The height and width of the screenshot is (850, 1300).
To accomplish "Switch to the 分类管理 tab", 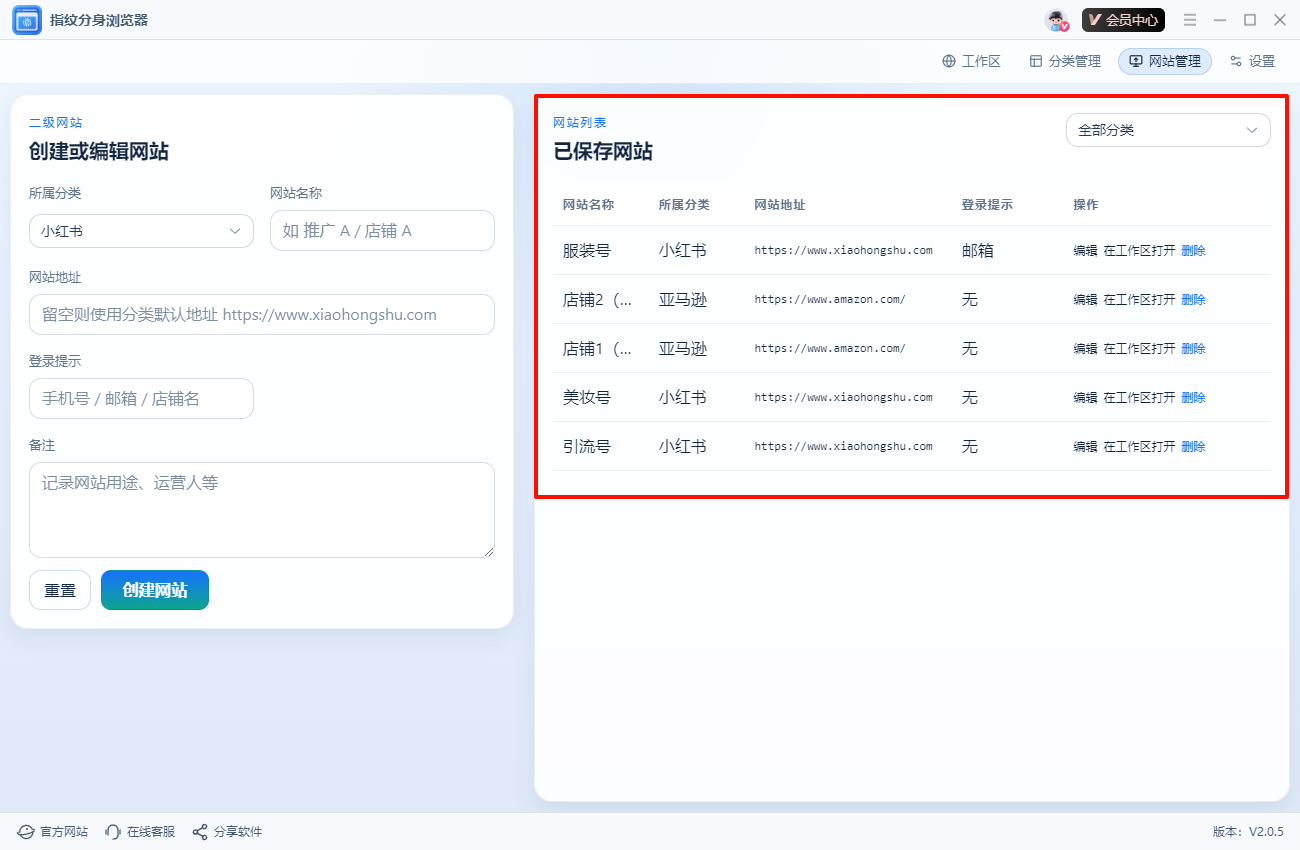I will click(x=1065, y=61).
